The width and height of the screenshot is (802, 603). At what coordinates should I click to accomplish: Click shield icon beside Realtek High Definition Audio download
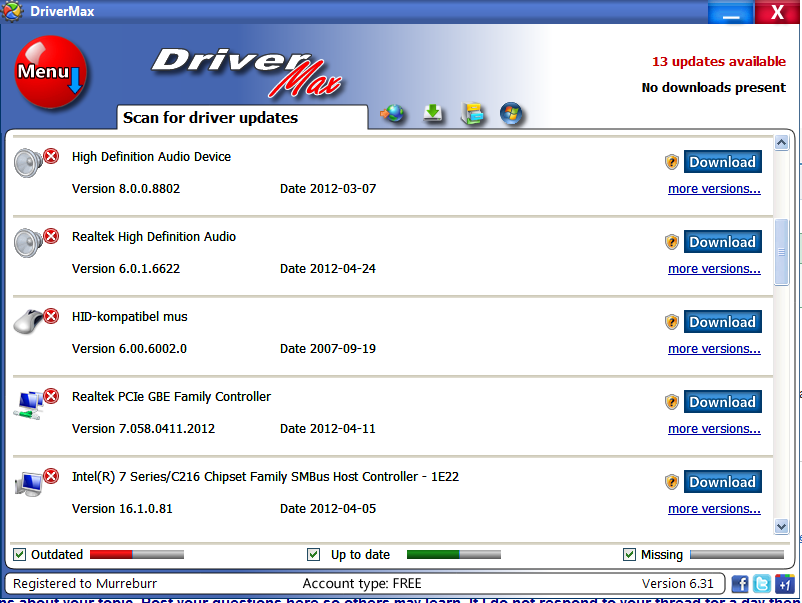click(x=672, y=242)
